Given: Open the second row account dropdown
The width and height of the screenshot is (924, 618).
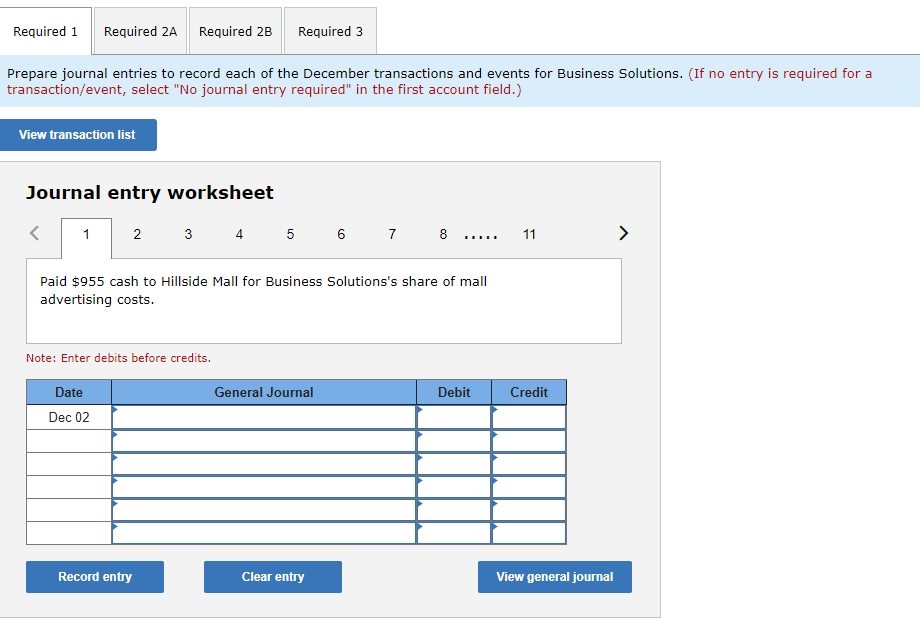Looking at the screenshot, I should tap(265, 440).
